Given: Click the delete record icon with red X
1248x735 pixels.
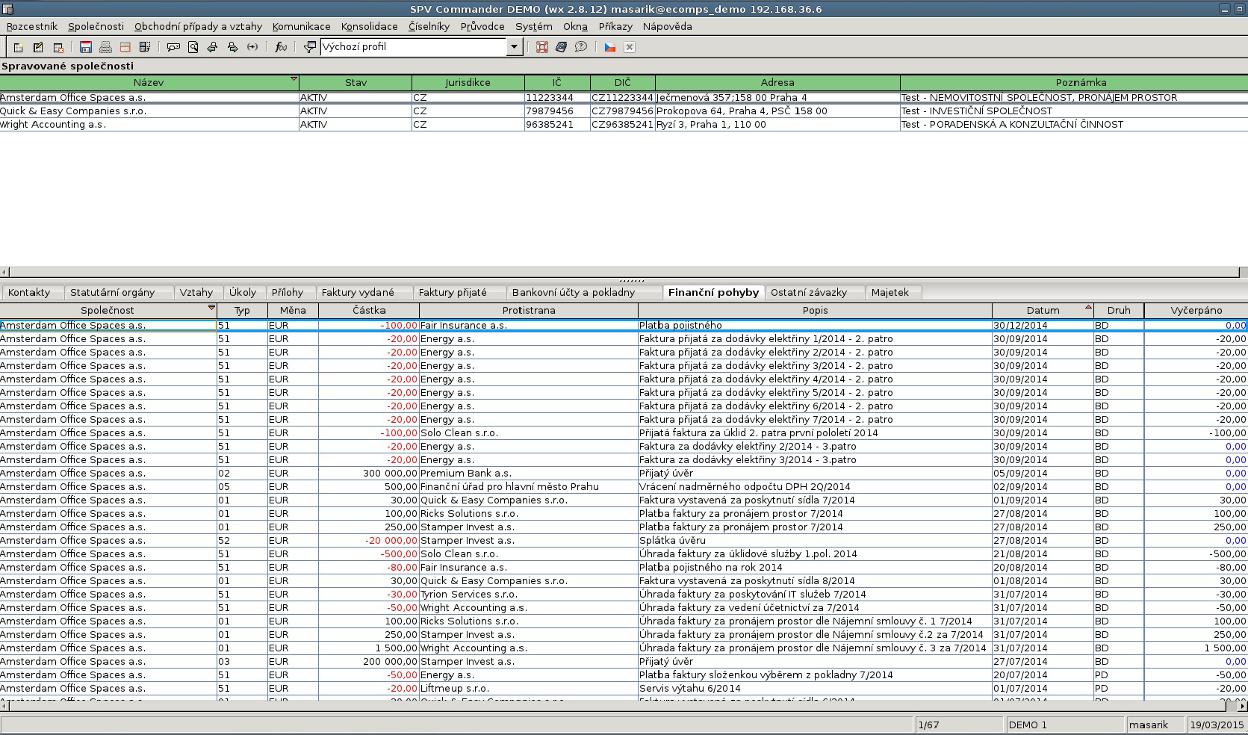Looking at the screenshot, I should tap(58, 47).
